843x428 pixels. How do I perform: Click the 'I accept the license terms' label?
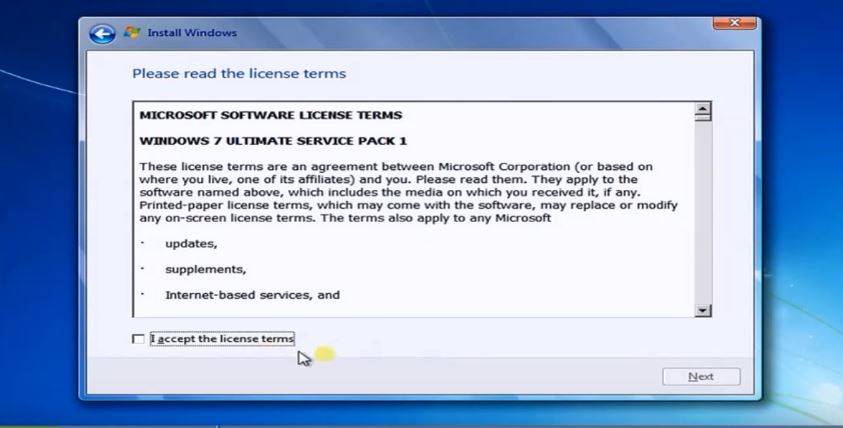click(x=222, y=339)
